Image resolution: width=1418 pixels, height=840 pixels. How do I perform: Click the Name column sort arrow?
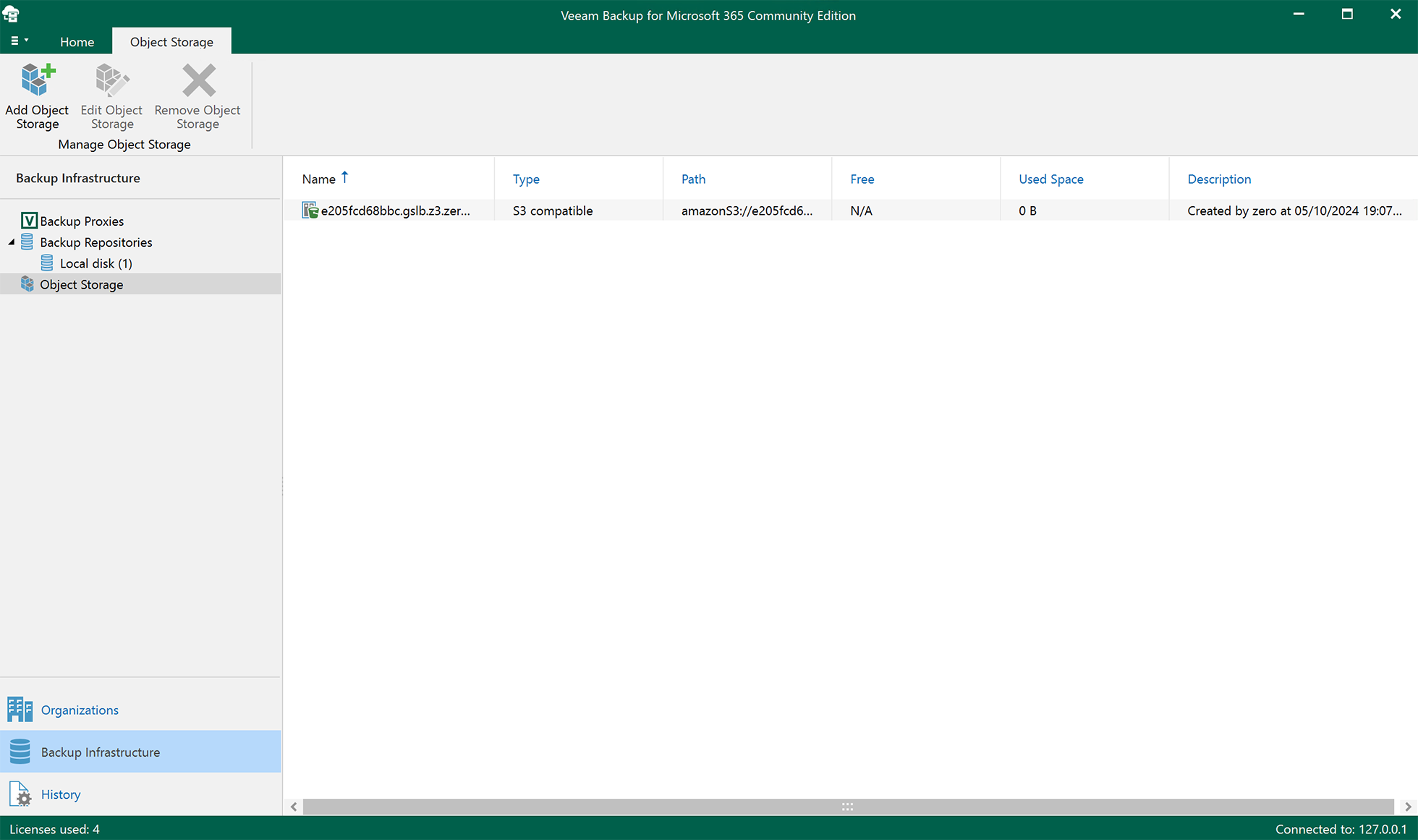345,177
